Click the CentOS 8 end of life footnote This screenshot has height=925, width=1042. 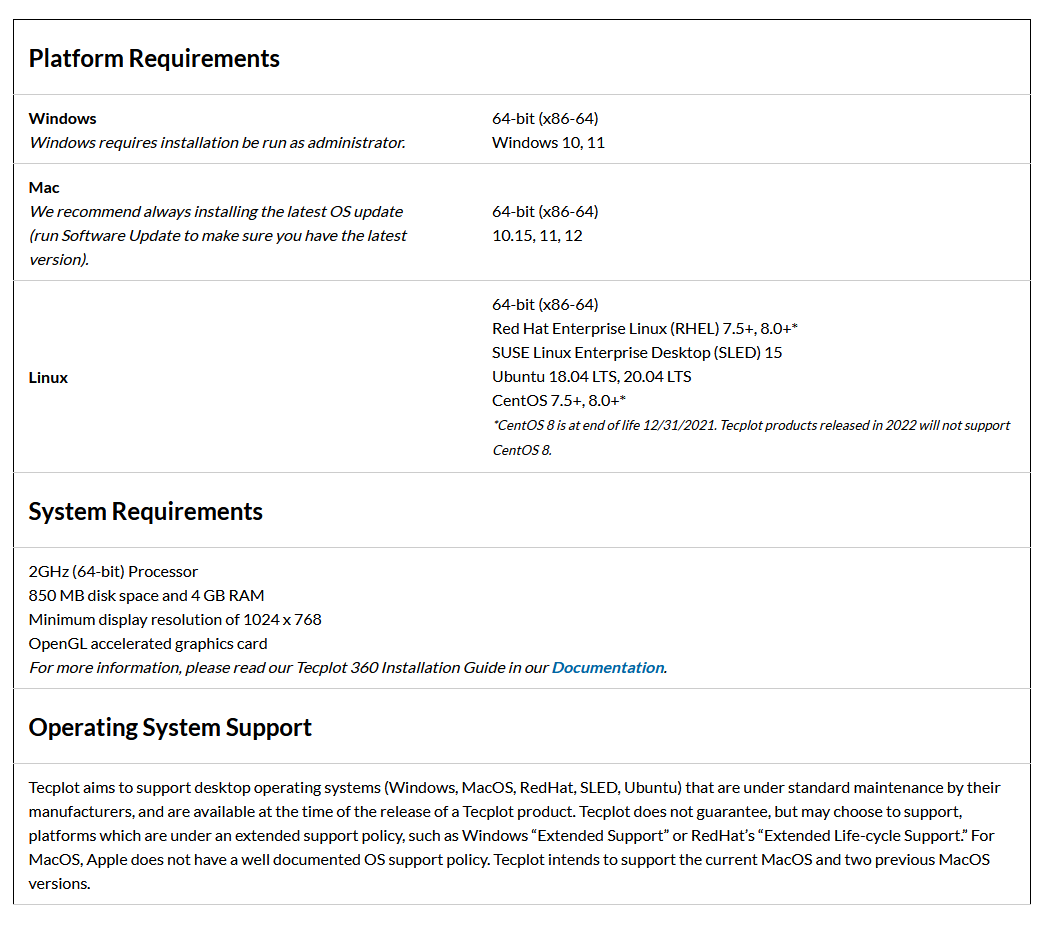click(751, 437)
